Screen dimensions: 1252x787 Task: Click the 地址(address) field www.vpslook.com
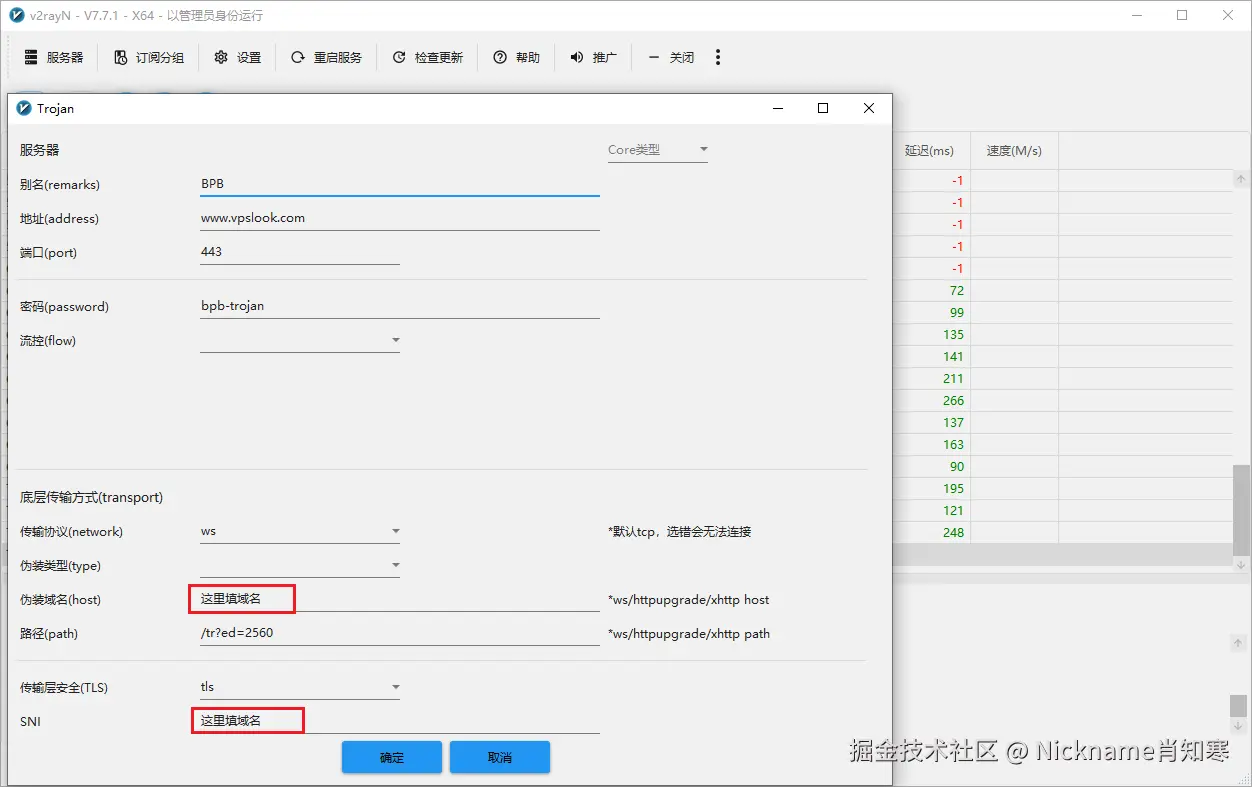click(x=400, y=218)
